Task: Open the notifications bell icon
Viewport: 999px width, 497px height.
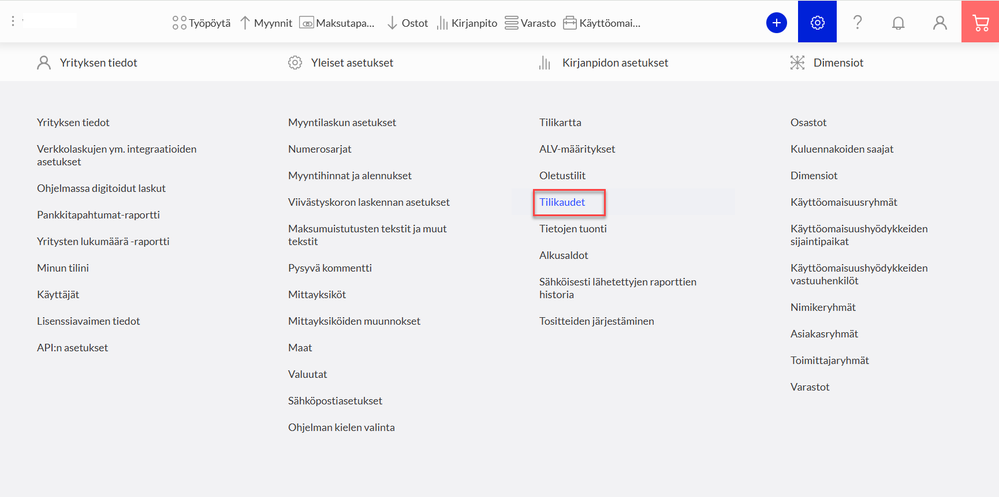Action: pyautogui.click(x=898, y=23)
